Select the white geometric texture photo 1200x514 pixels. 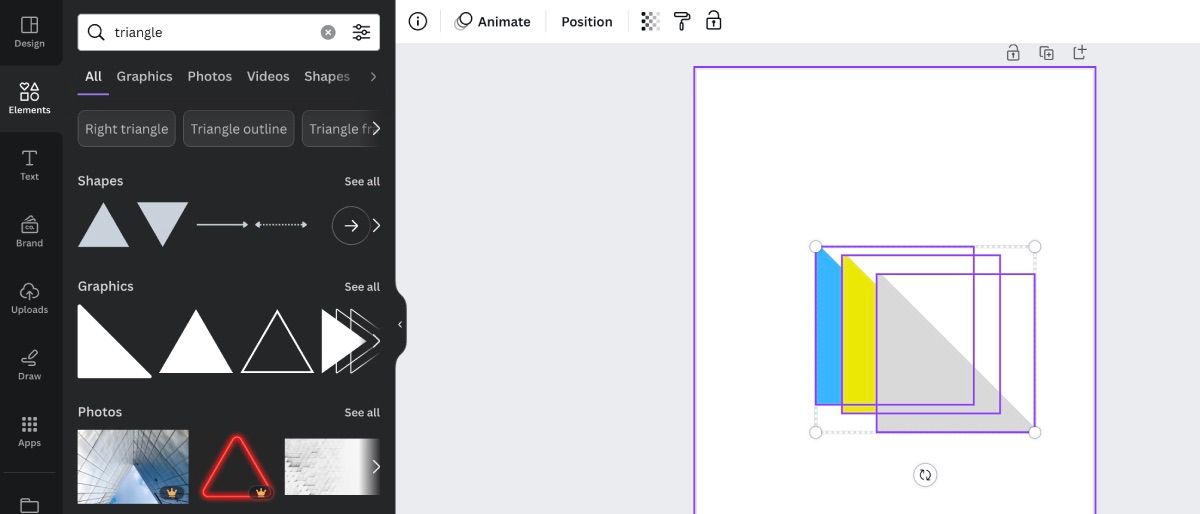[x=330, y=466]
